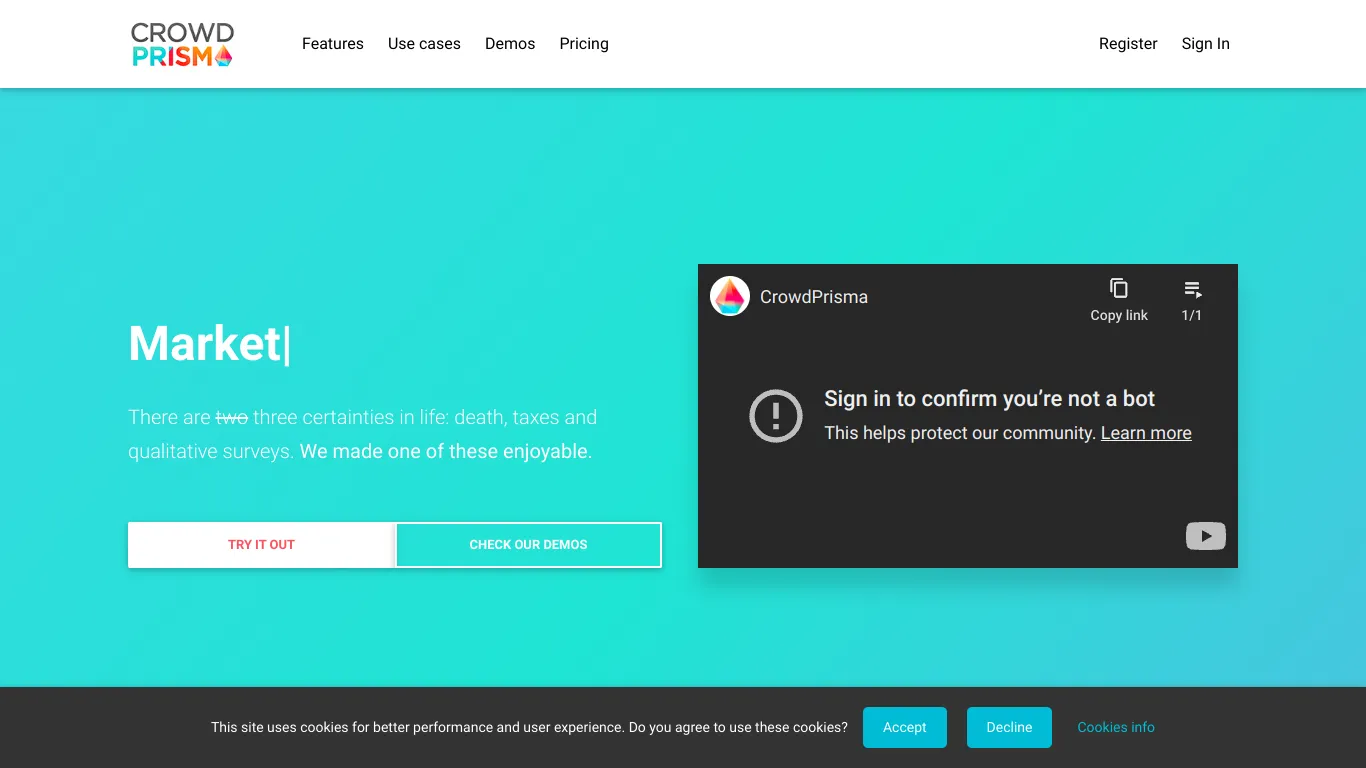Click the exclamation warning icon in video
The image size is (1366, 768).
[776, 415]
